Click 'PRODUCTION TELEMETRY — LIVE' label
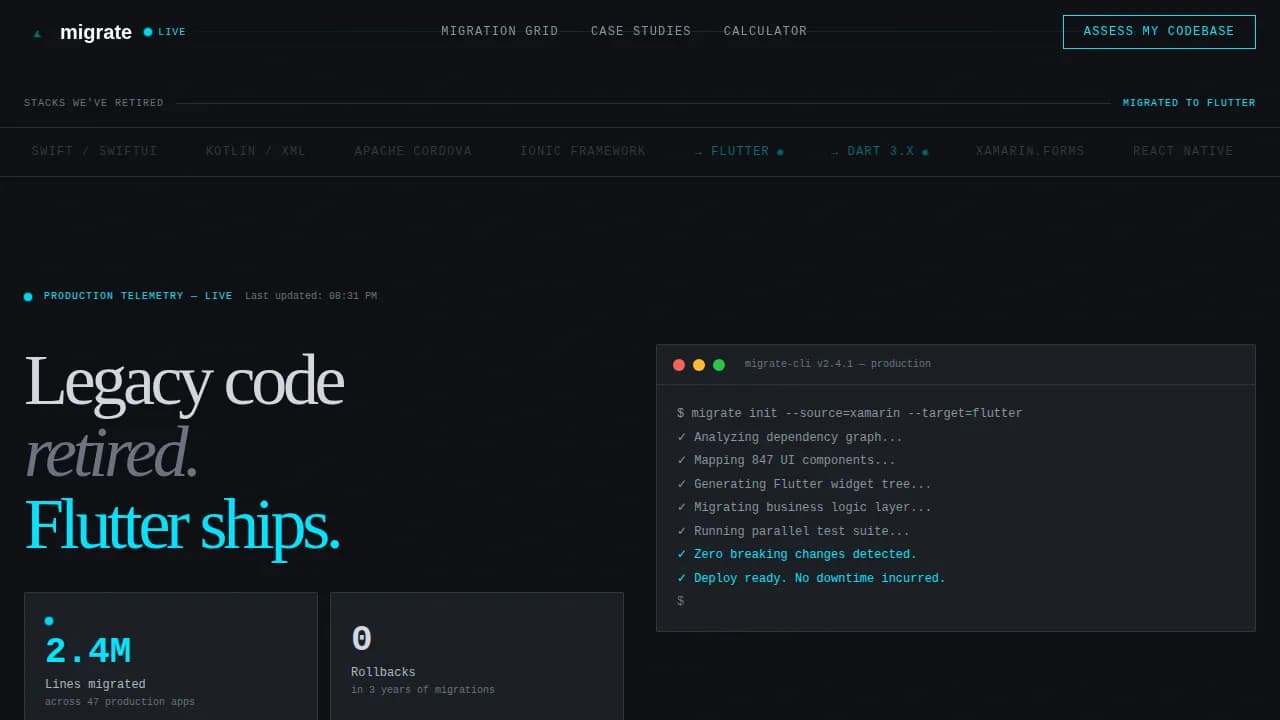This screenshot has width=1280, height=720. pyautogui.click(x=138, y=296)
